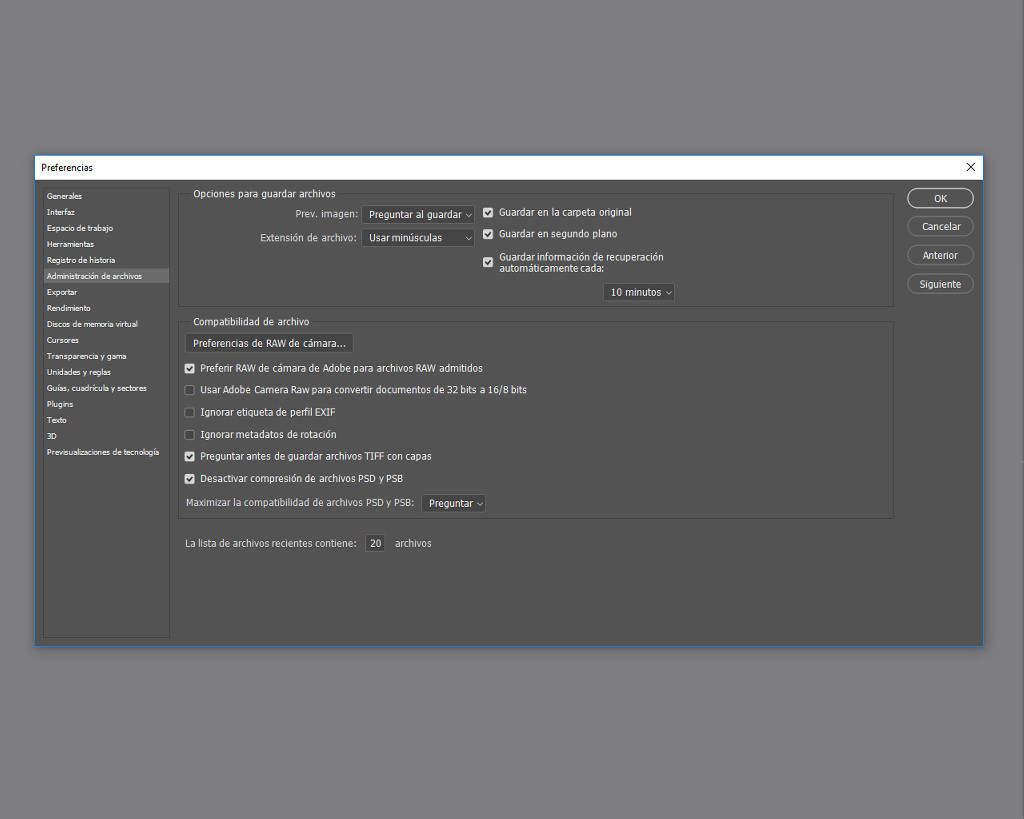Image resolution: width=1024 pixels, height=819 pixels.
Task: Open 'Discos de memoria virtual' settings
Action: 92,324
